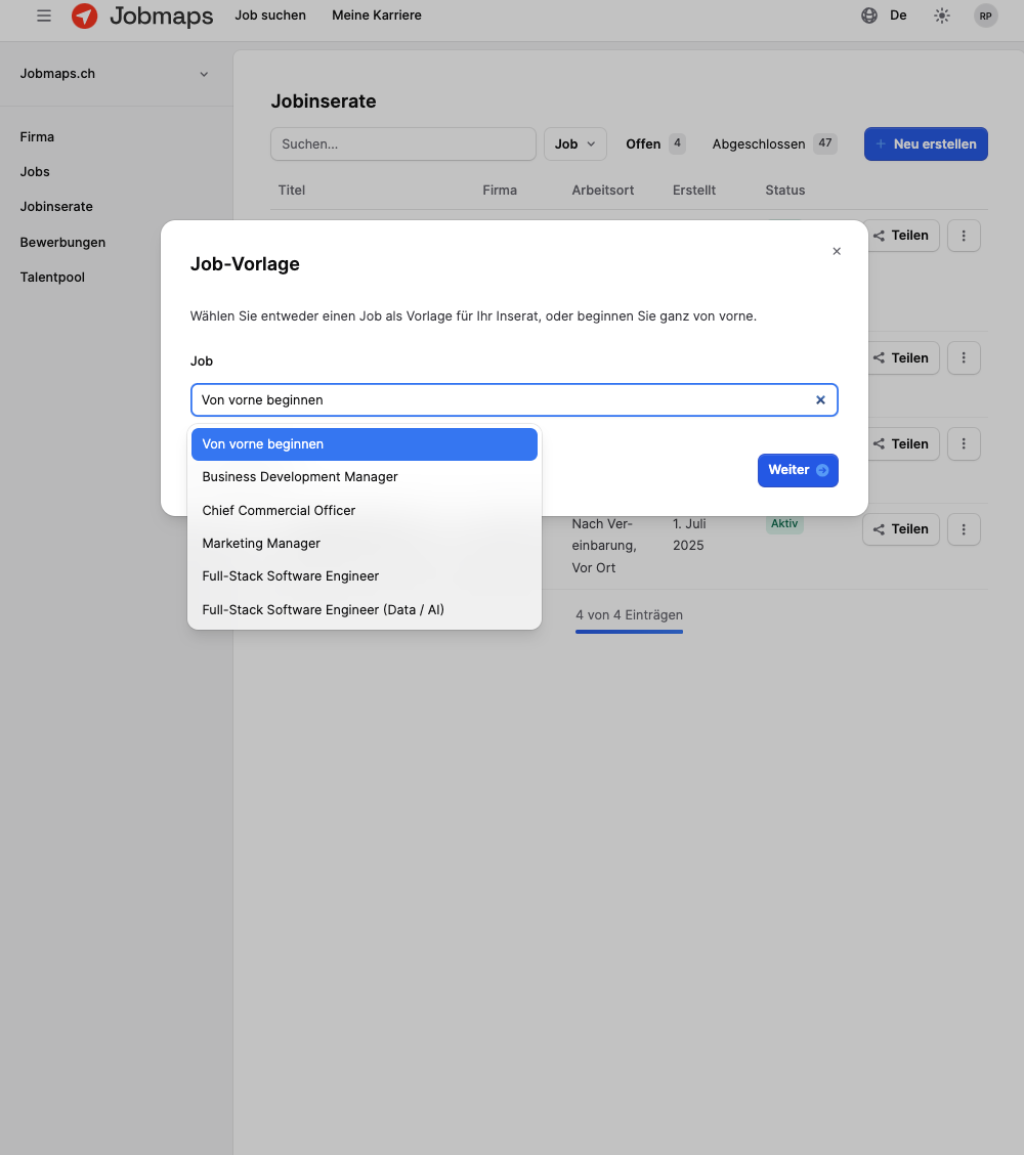The height and width of the screenshot is (1155, 1024).
Task: Pick Marketing Manager as template
Action: (261, 543)
